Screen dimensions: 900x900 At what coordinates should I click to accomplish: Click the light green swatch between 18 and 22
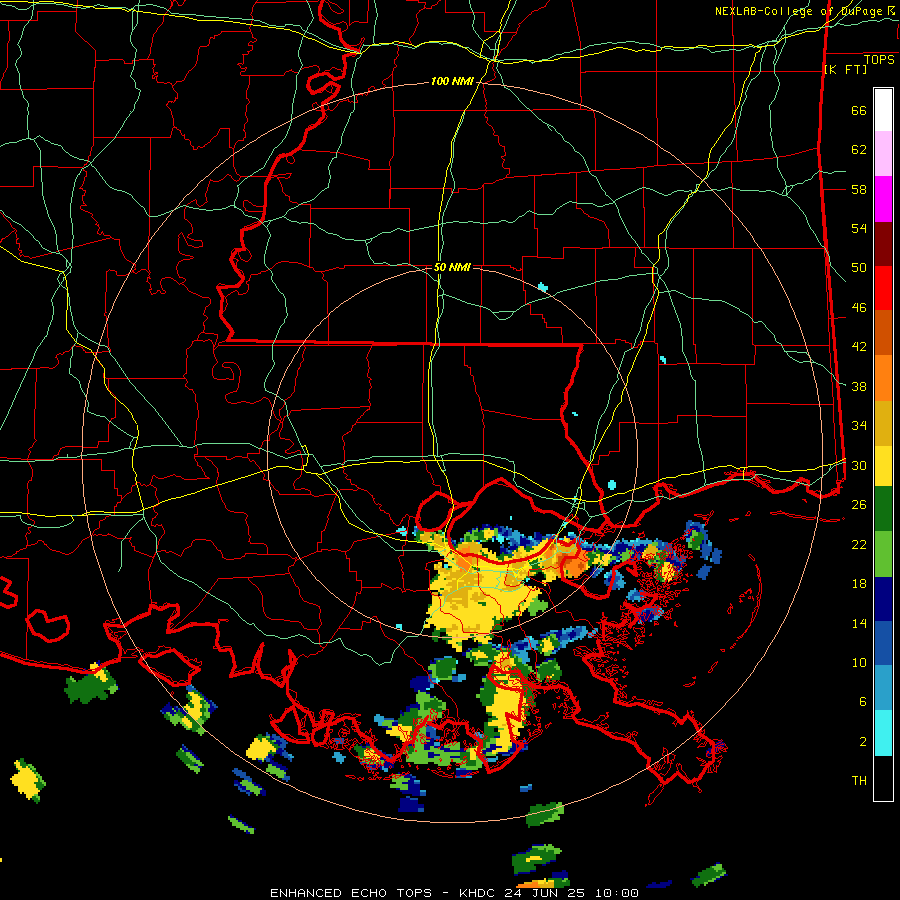click(x=883, y=554)
